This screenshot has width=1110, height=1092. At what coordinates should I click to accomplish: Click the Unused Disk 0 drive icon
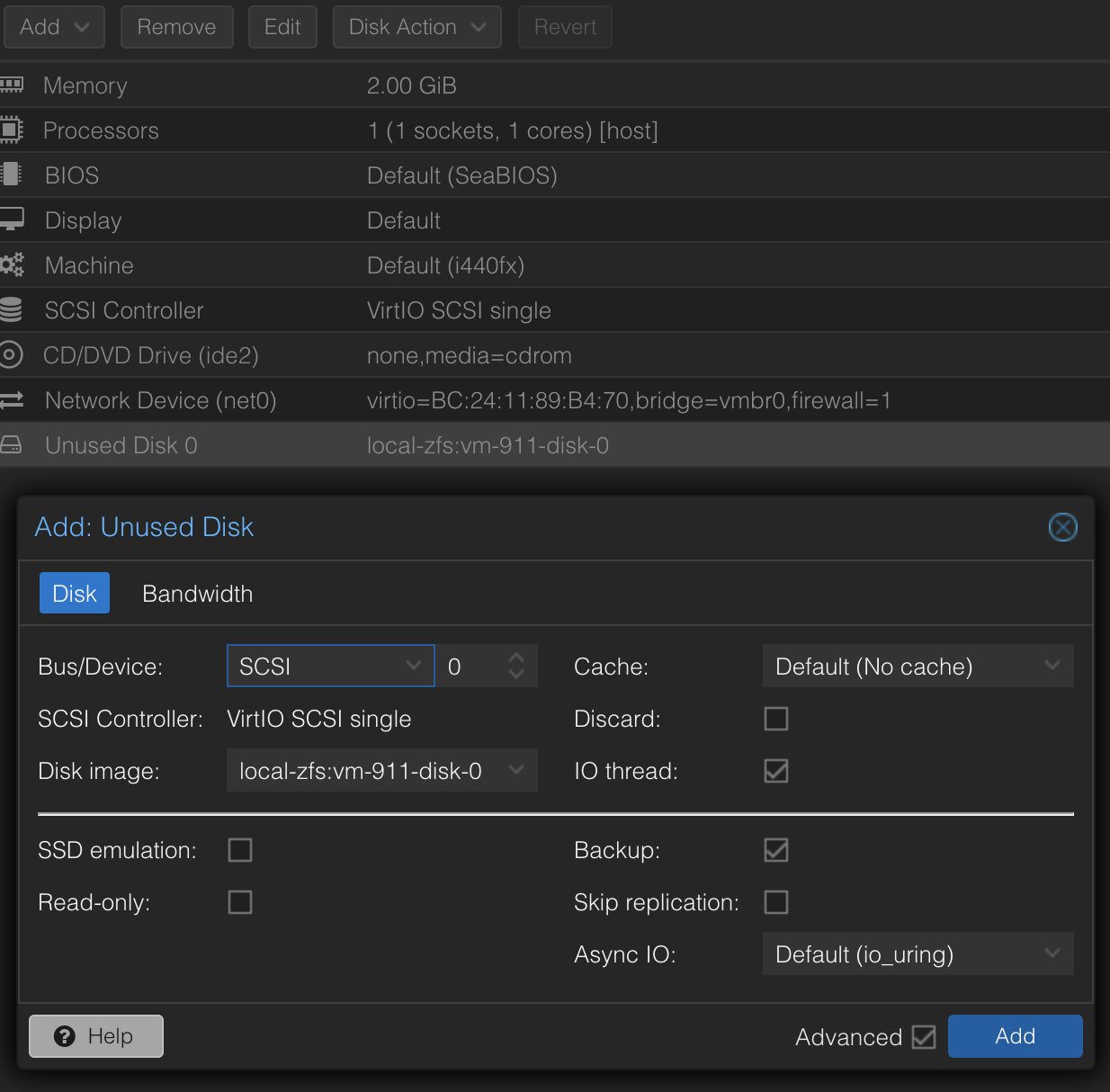pyautogui.click(x=11, y=444)
